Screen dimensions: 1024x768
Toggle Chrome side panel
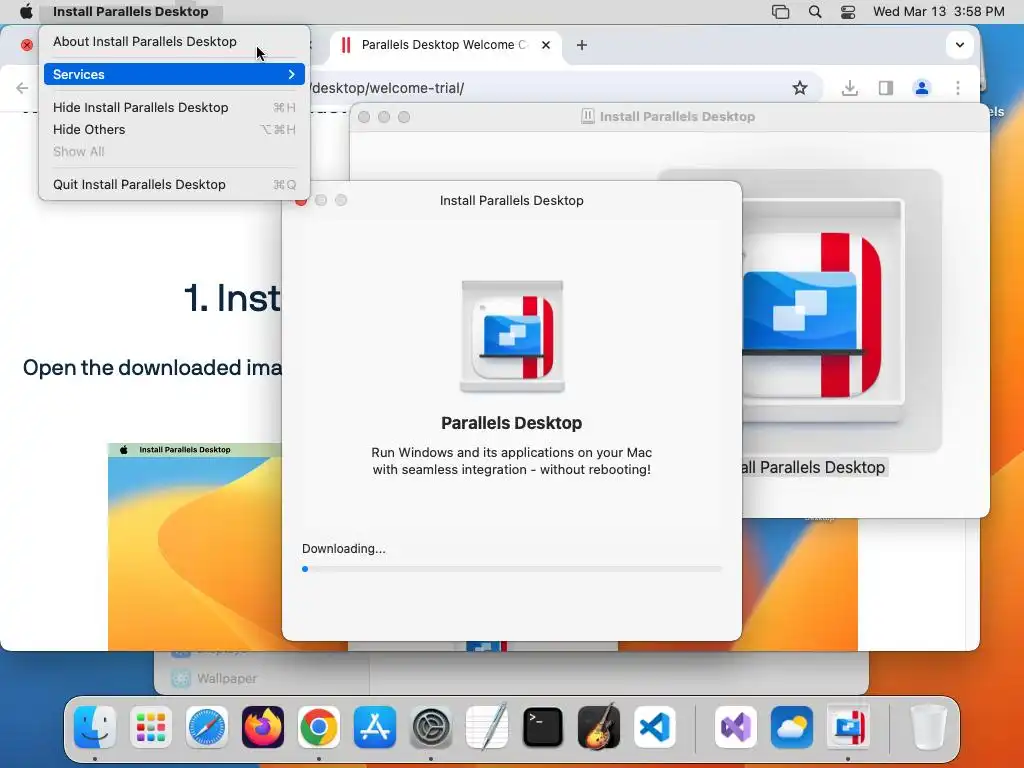tap(886, 88)
